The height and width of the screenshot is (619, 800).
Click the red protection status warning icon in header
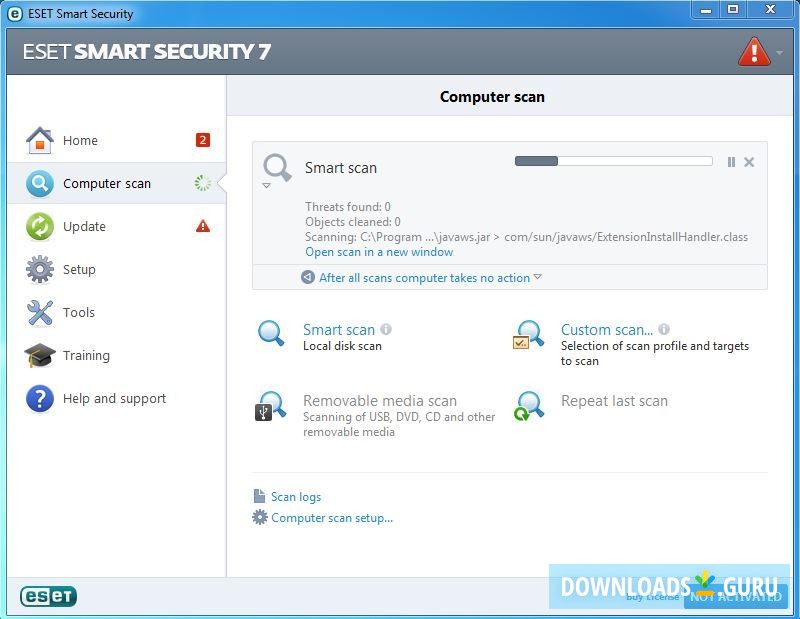pos(754,52)
